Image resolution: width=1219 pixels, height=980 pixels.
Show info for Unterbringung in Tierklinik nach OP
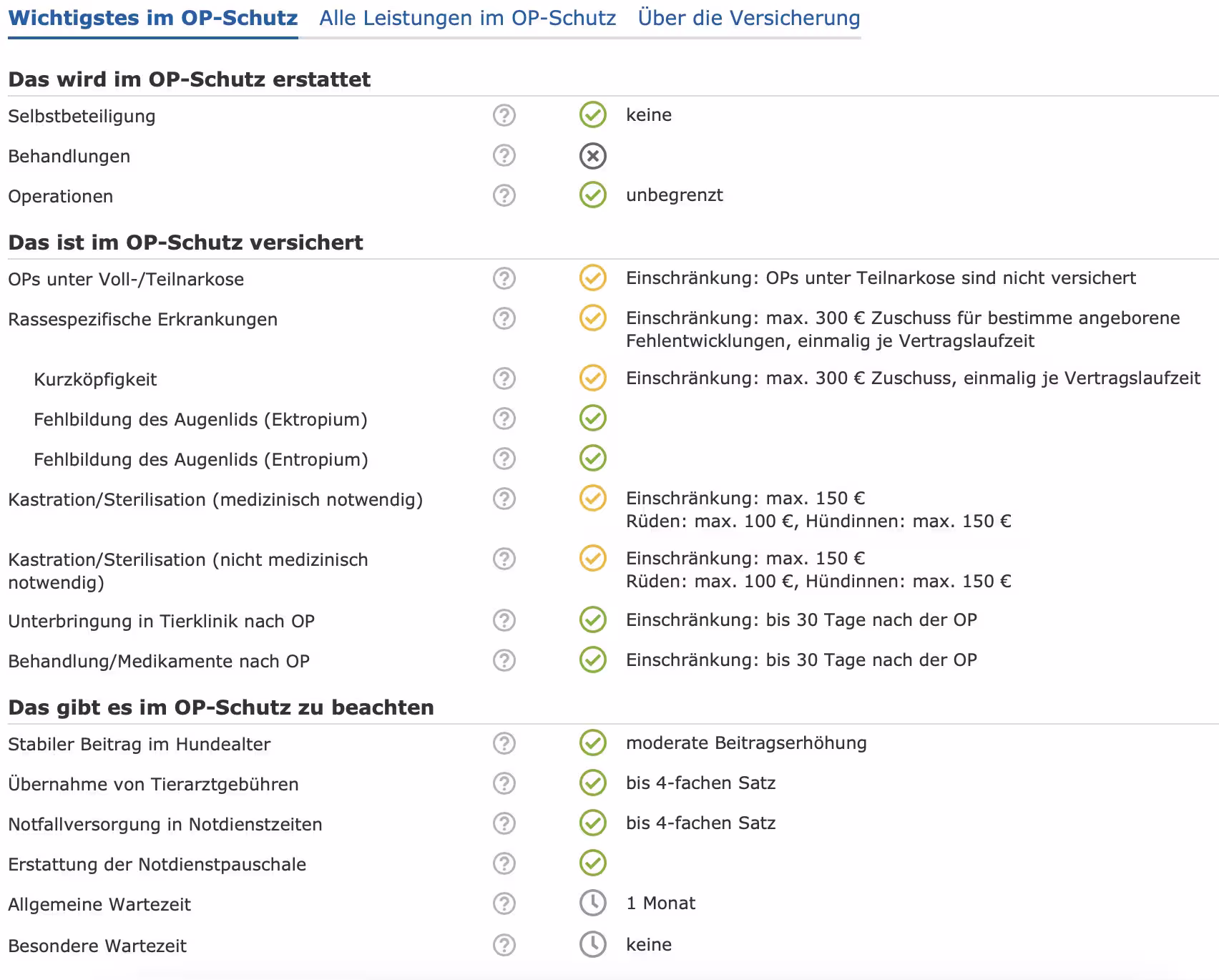click(504, 620)
